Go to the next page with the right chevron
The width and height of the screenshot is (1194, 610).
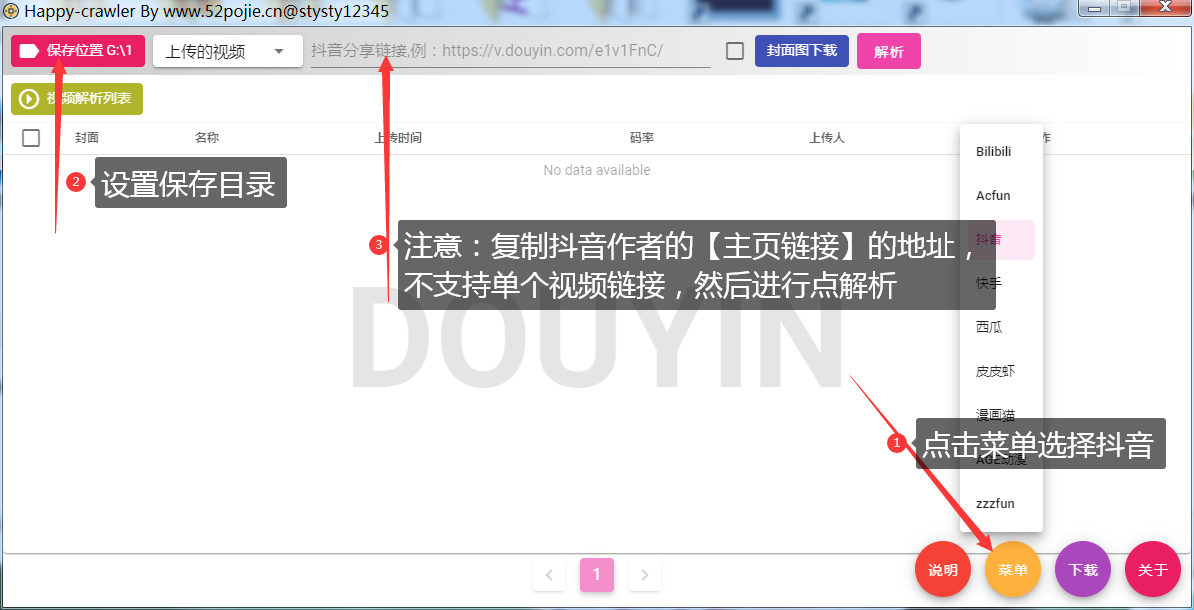tap(645, 575)
